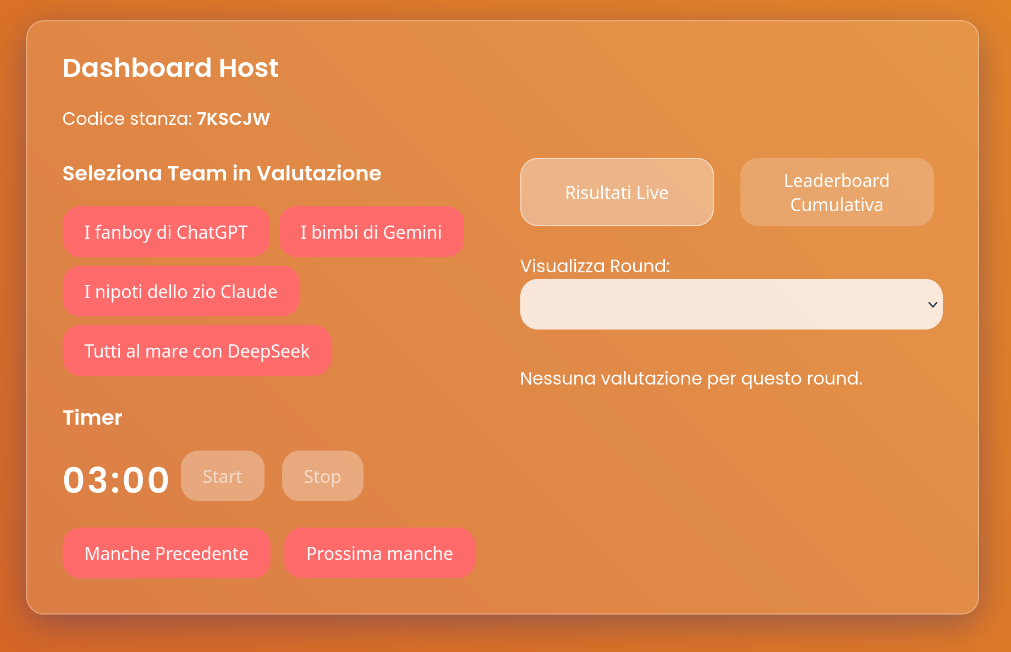Screen dimensions: 1011x652
Task: Open the Leaderboard Cumulativa tab
Action: point(836,192)
